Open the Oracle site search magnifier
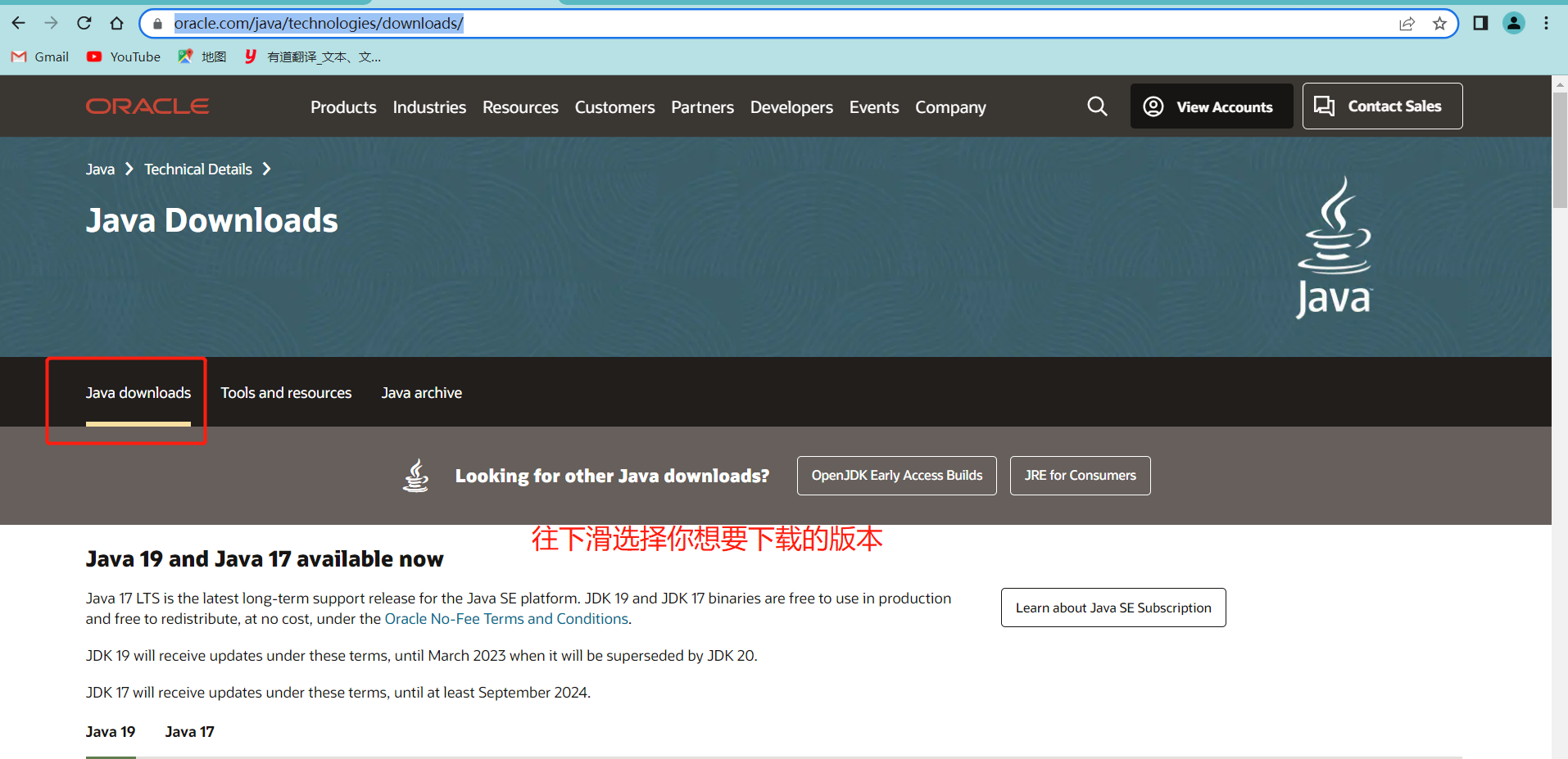This screenshot has height=759, width=1568. click(x=1097, y=106)
